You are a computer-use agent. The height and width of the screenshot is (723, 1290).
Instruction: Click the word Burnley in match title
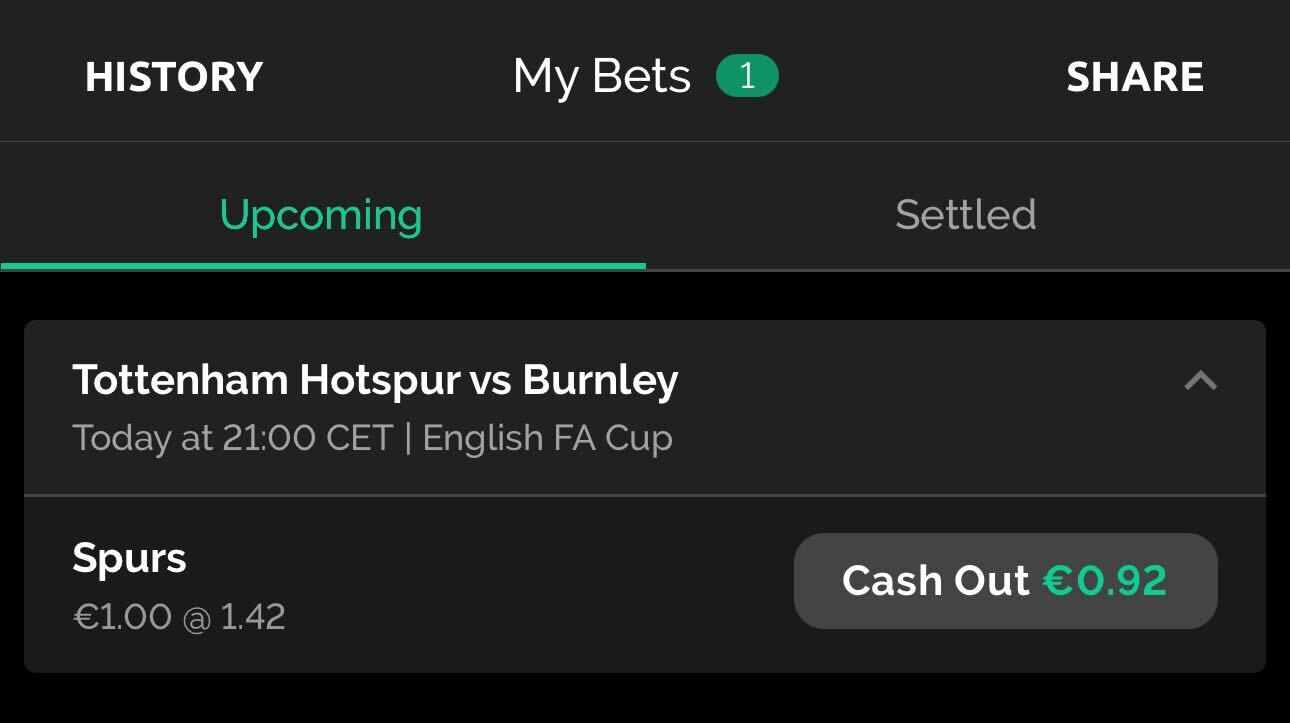coord(600,381)
